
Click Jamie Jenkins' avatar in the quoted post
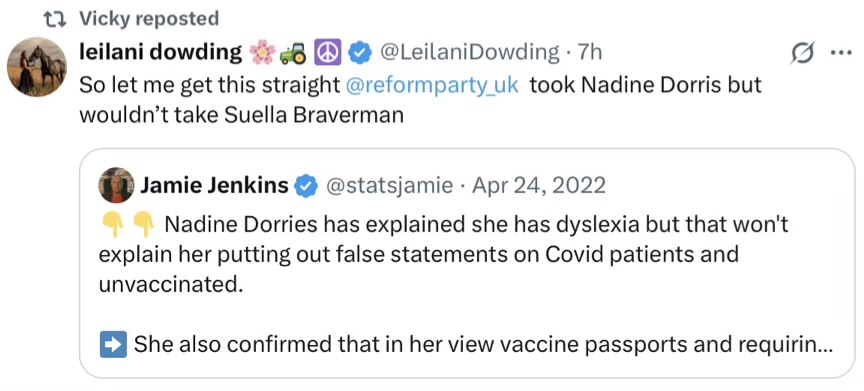click(x=116, y=186)
